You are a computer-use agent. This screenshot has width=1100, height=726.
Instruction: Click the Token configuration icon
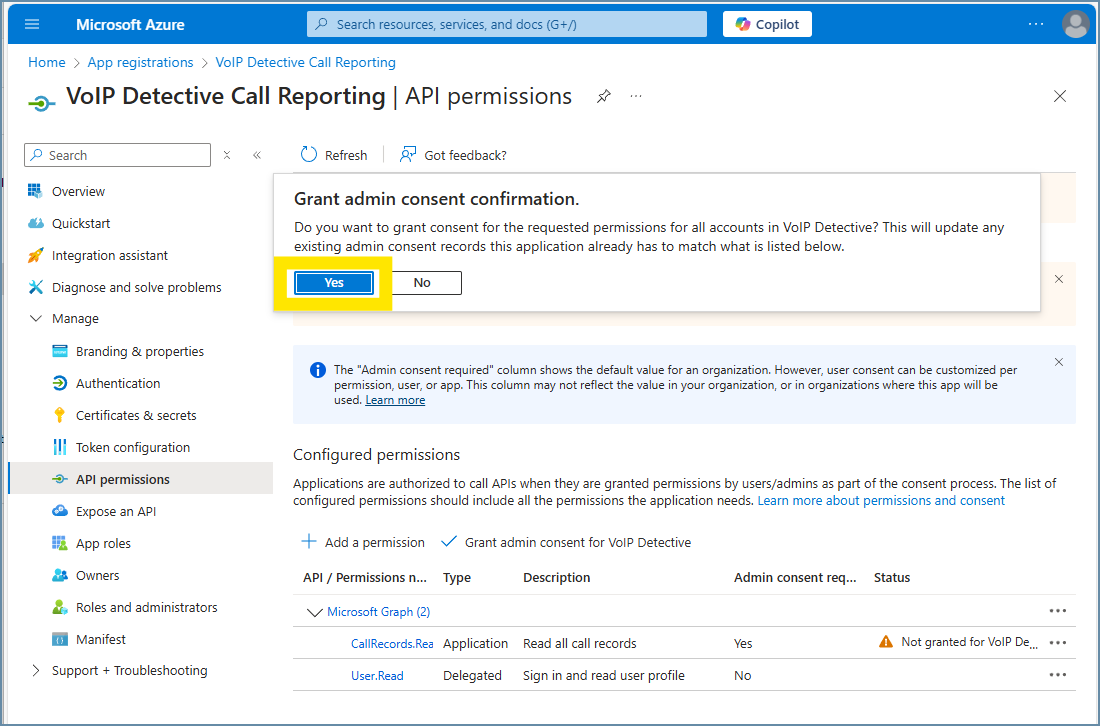[x=60, y=448]
